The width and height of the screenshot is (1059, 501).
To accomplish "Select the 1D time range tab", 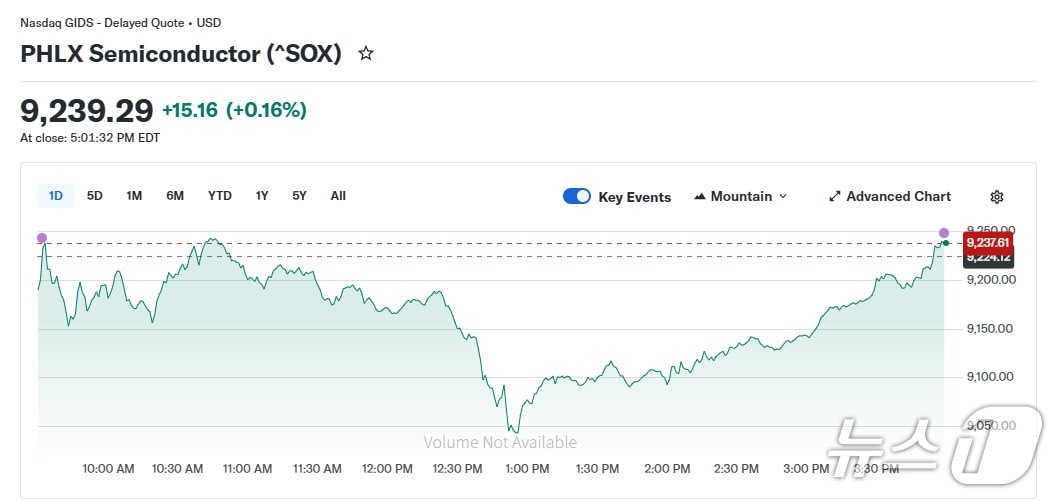I will click(56, 196).
